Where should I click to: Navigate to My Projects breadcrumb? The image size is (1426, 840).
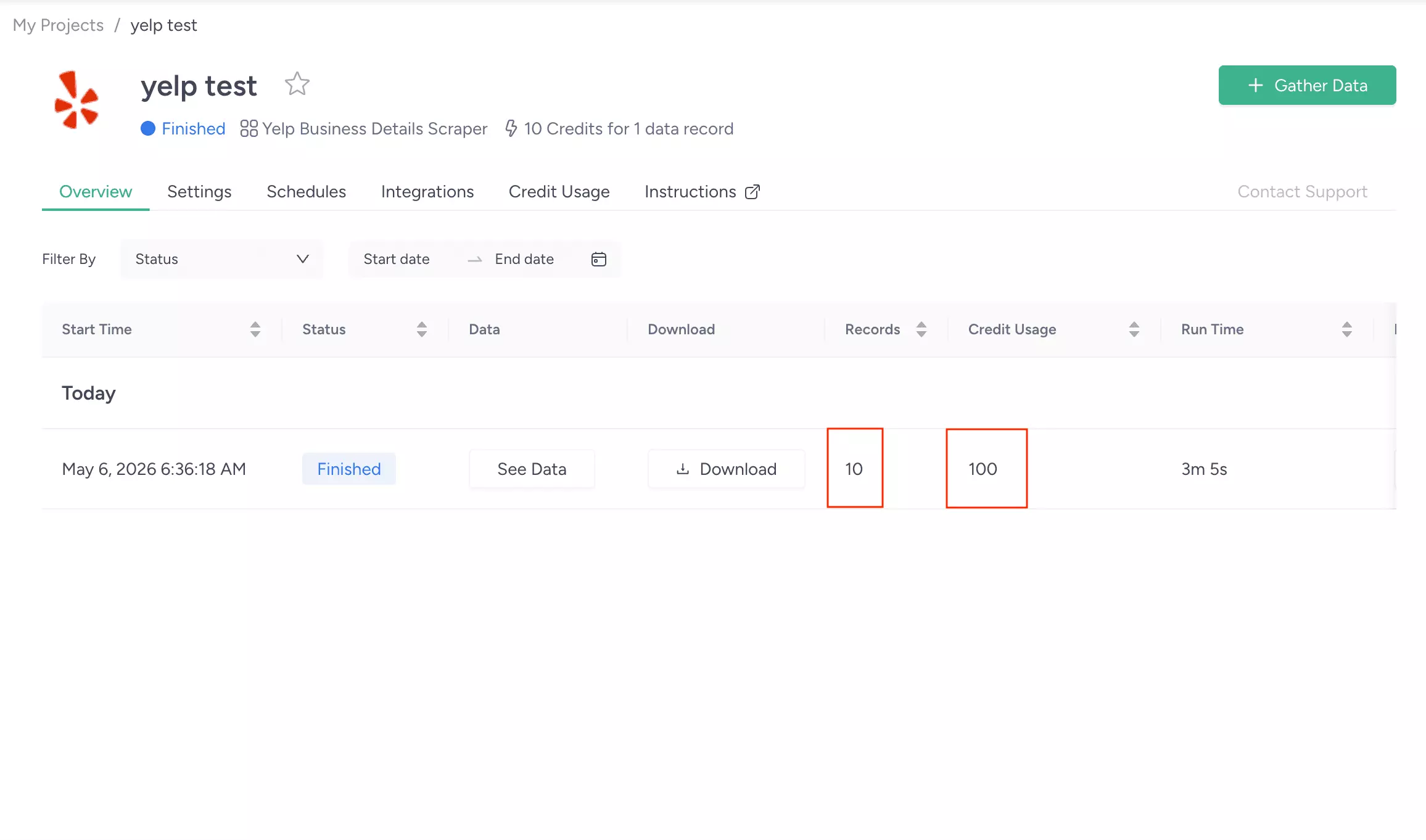[58, 25]
